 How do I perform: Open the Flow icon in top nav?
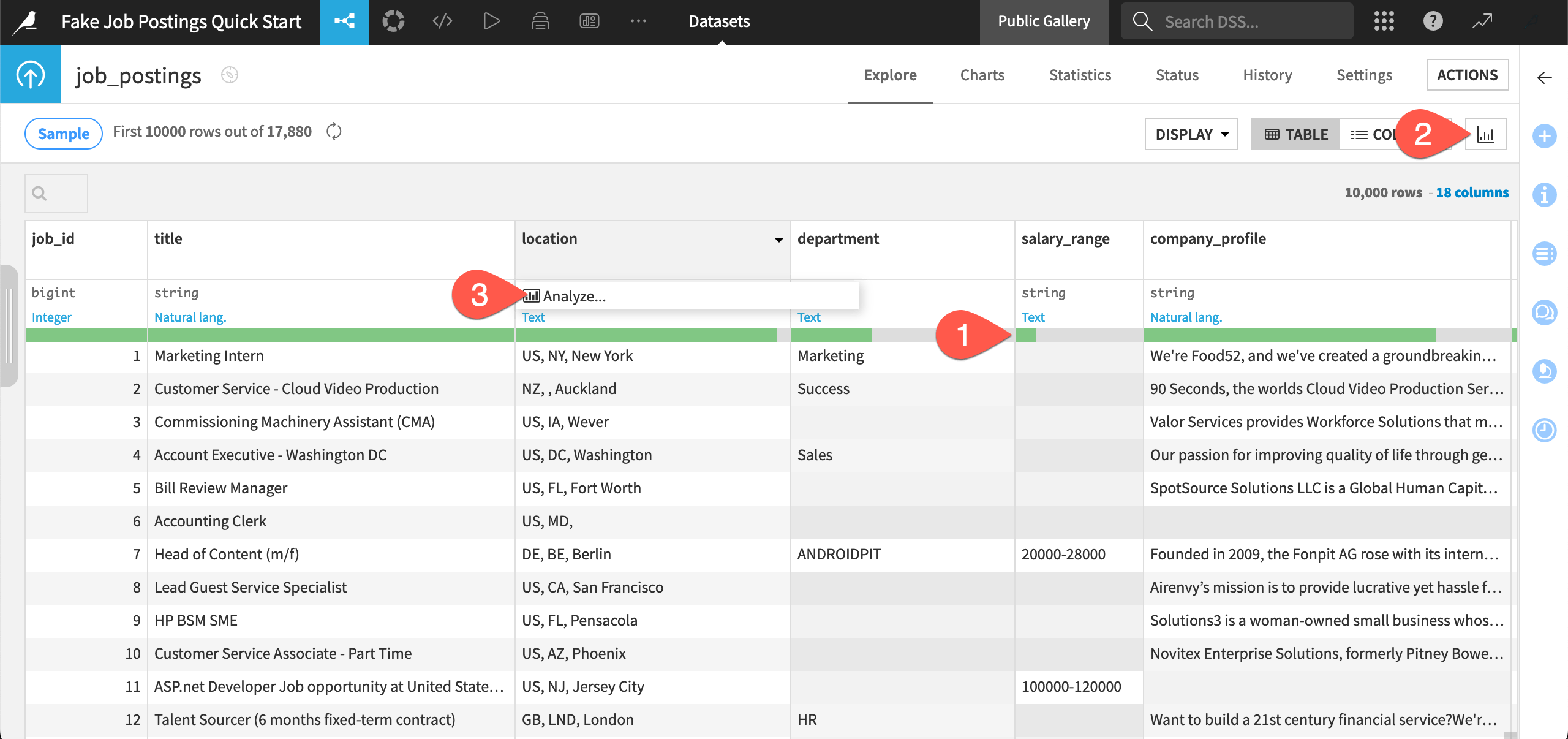(344, 22)
